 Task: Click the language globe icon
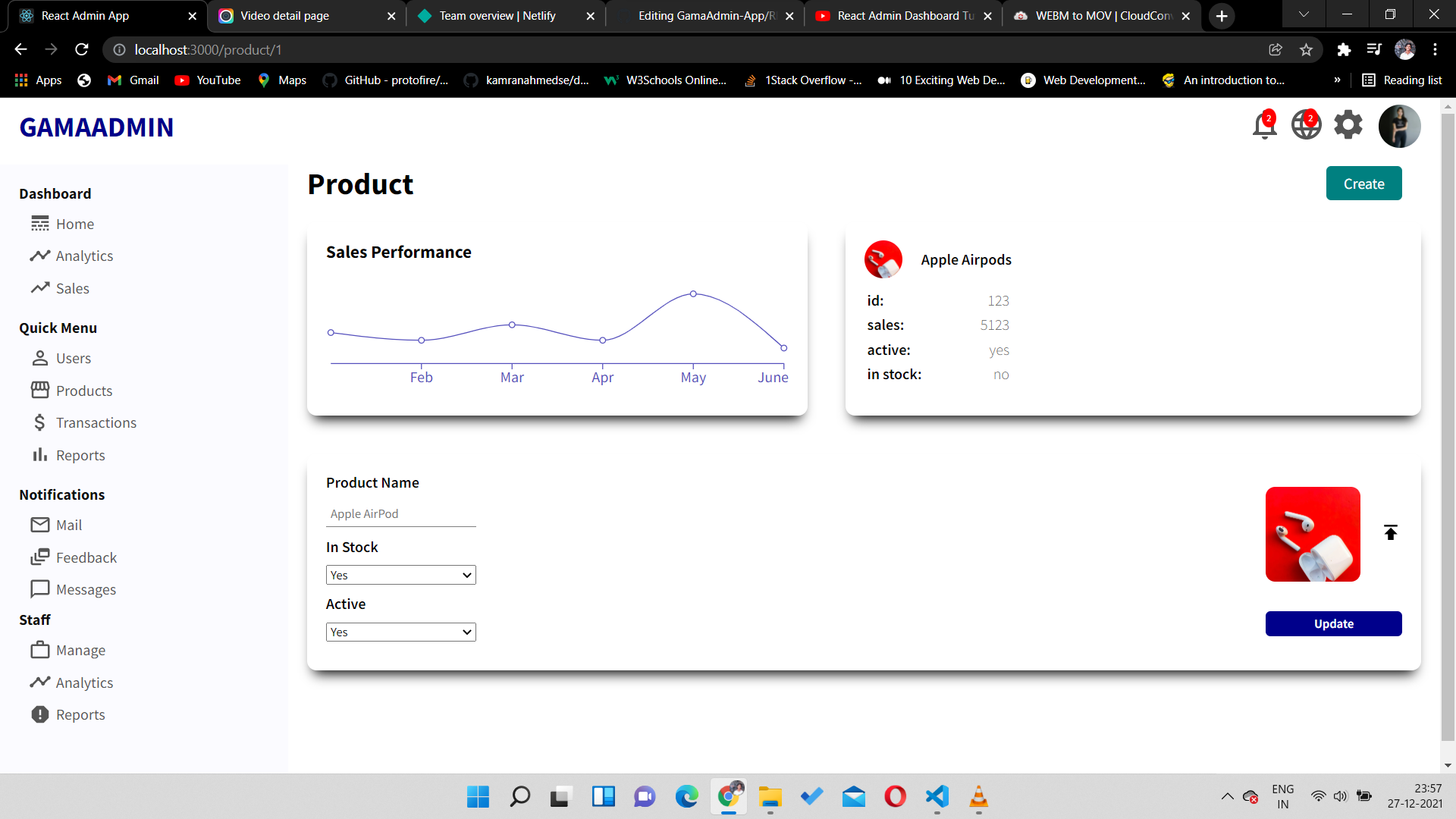(x=1305, y=126)
